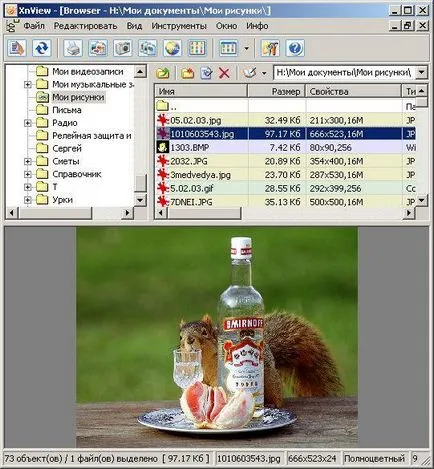Click the printer icon in toolbar
434x469 pixels.
pos(73,48)
